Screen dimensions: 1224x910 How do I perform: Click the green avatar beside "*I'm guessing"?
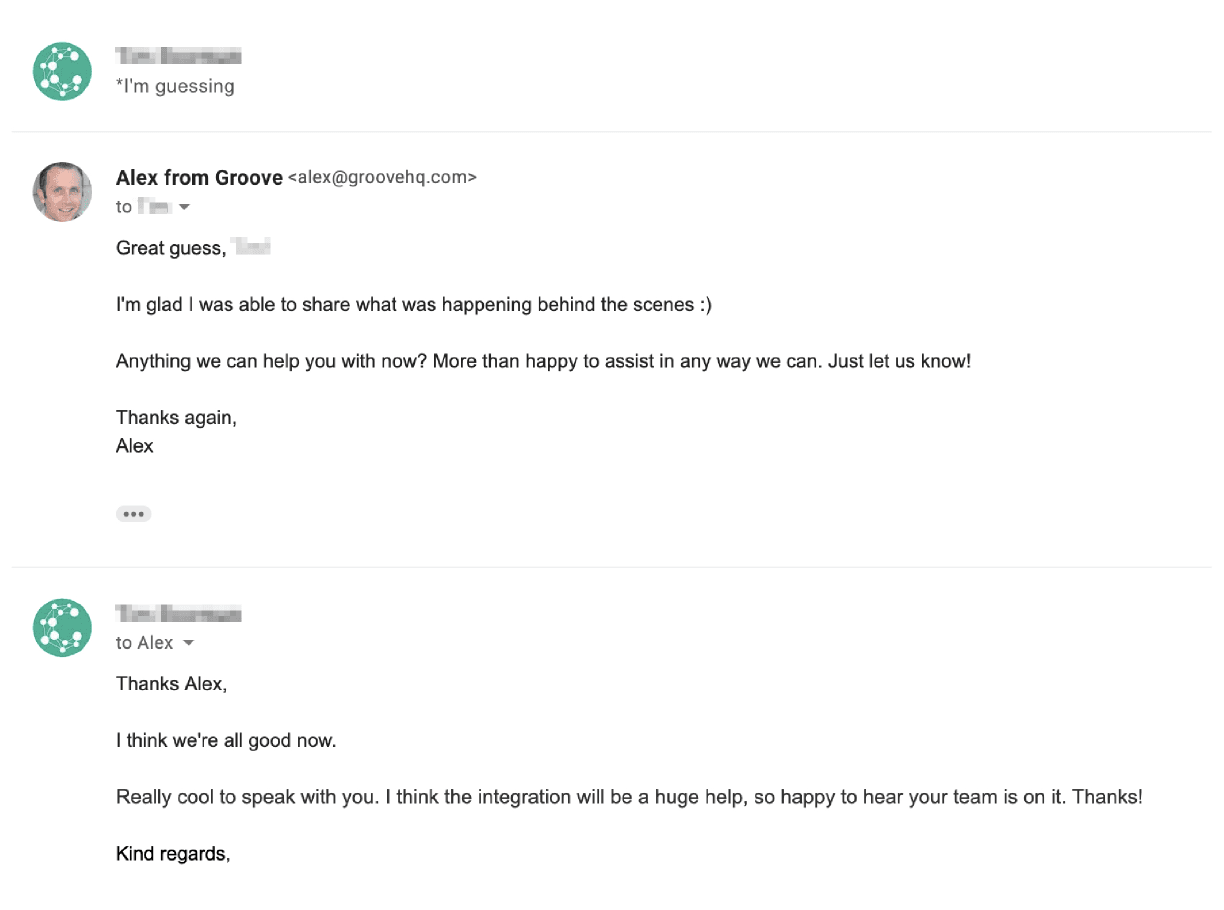pos(62,71)
